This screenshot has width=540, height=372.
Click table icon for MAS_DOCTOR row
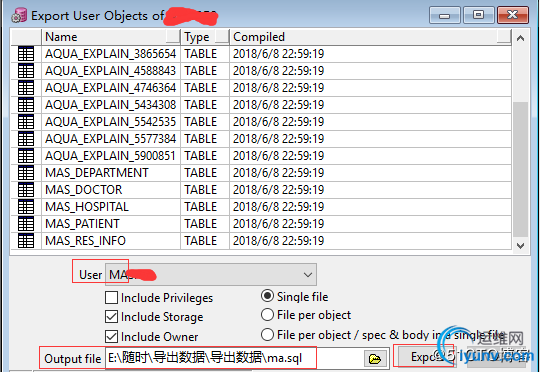click(26, 190)
